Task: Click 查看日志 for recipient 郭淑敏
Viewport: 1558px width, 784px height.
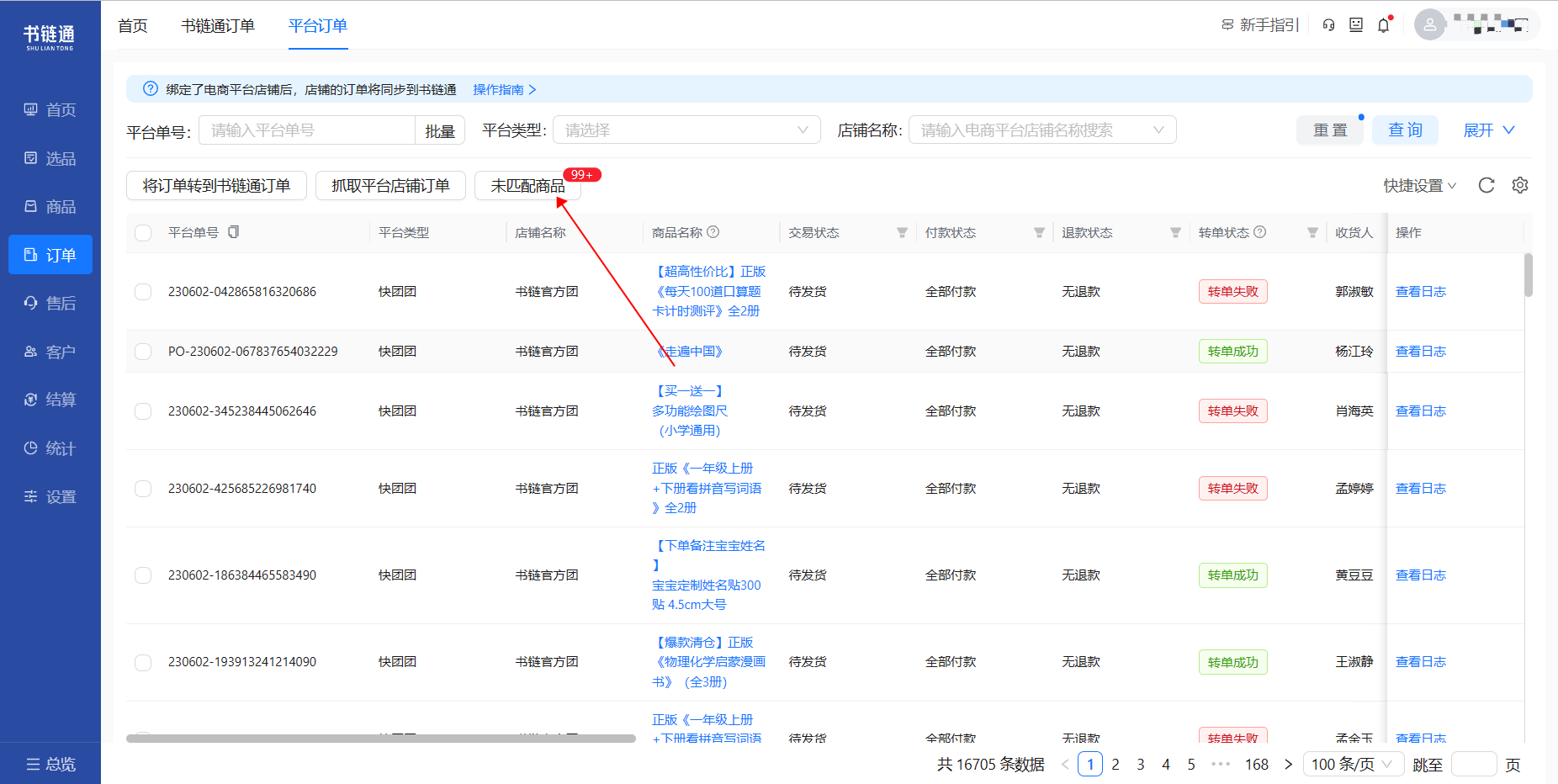Action: tap(1421, 292)
